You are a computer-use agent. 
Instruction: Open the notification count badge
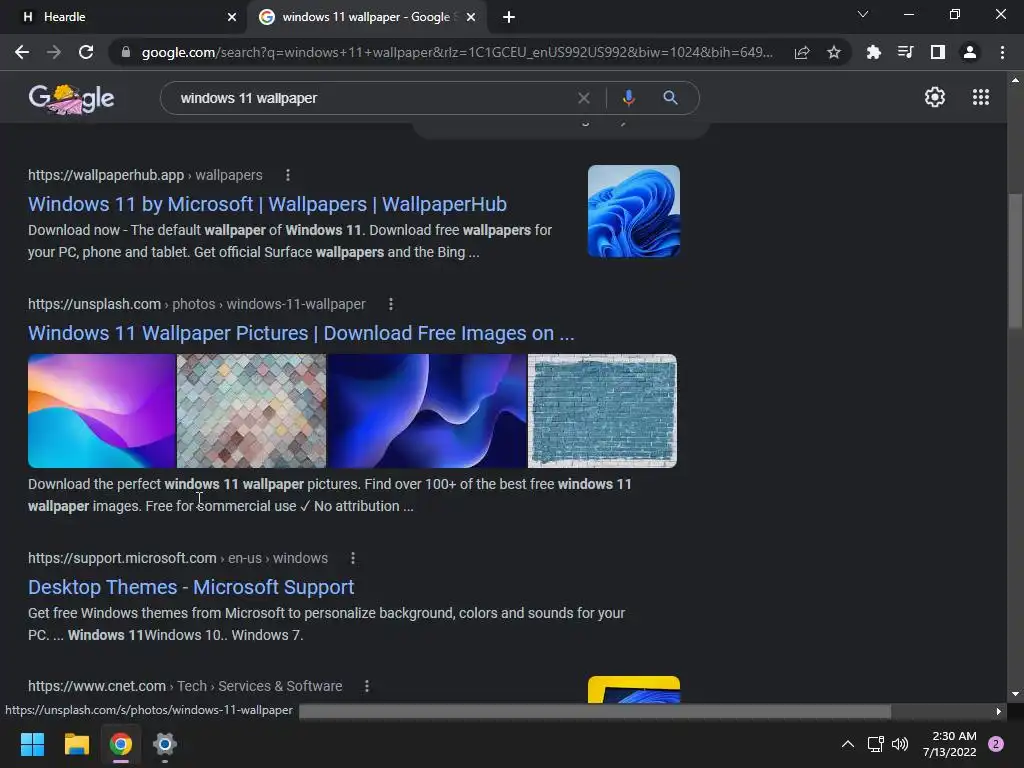pyautogui.click(x=996, y=744)
